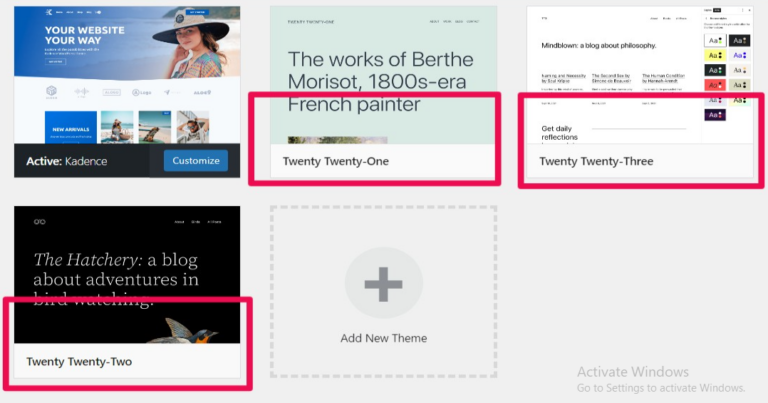Select the dark purple Aa style swatch

point(715,115)
